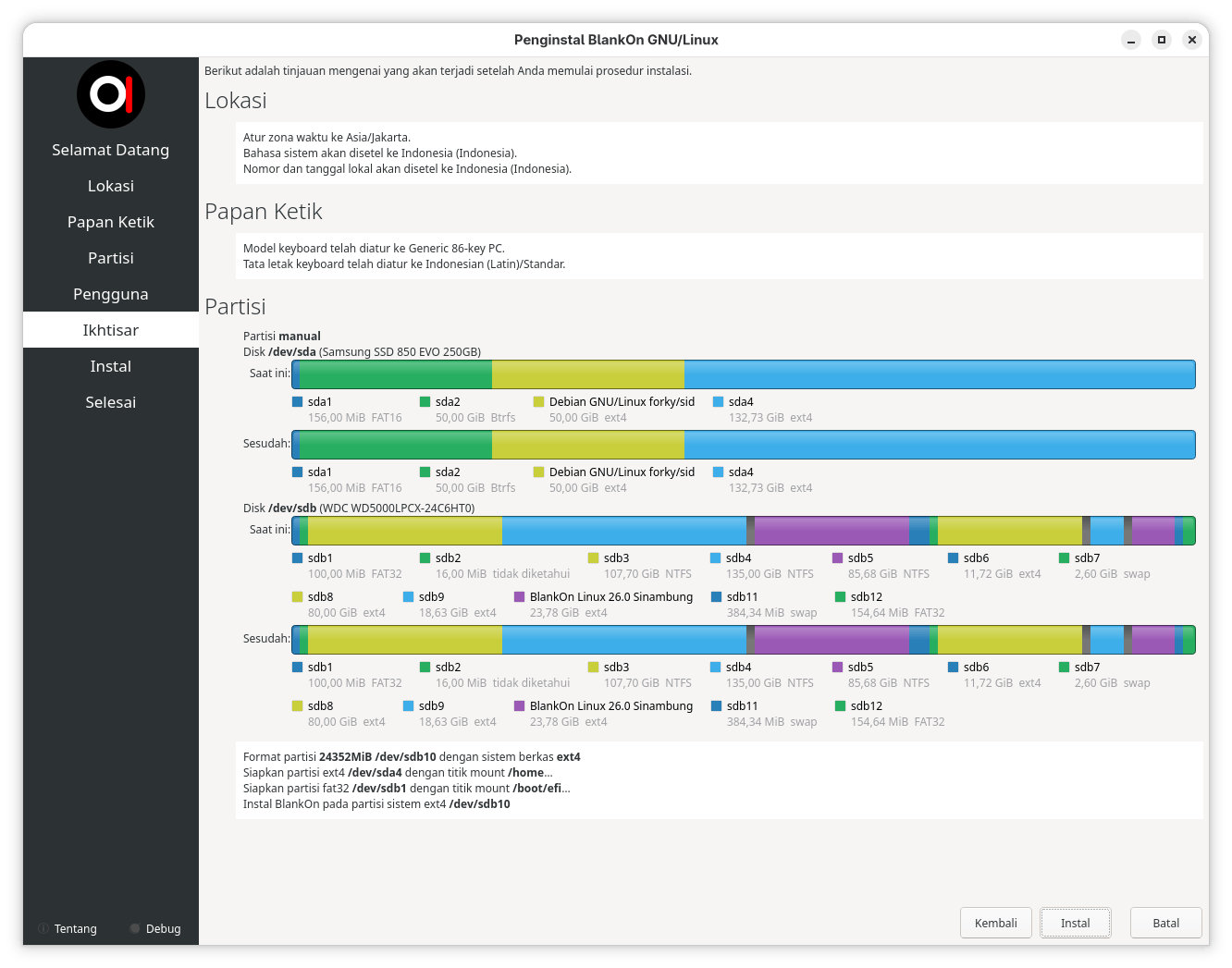The image size is (1232, 968).
Task: Click the Kembali button
Action: tap(996, 923)
